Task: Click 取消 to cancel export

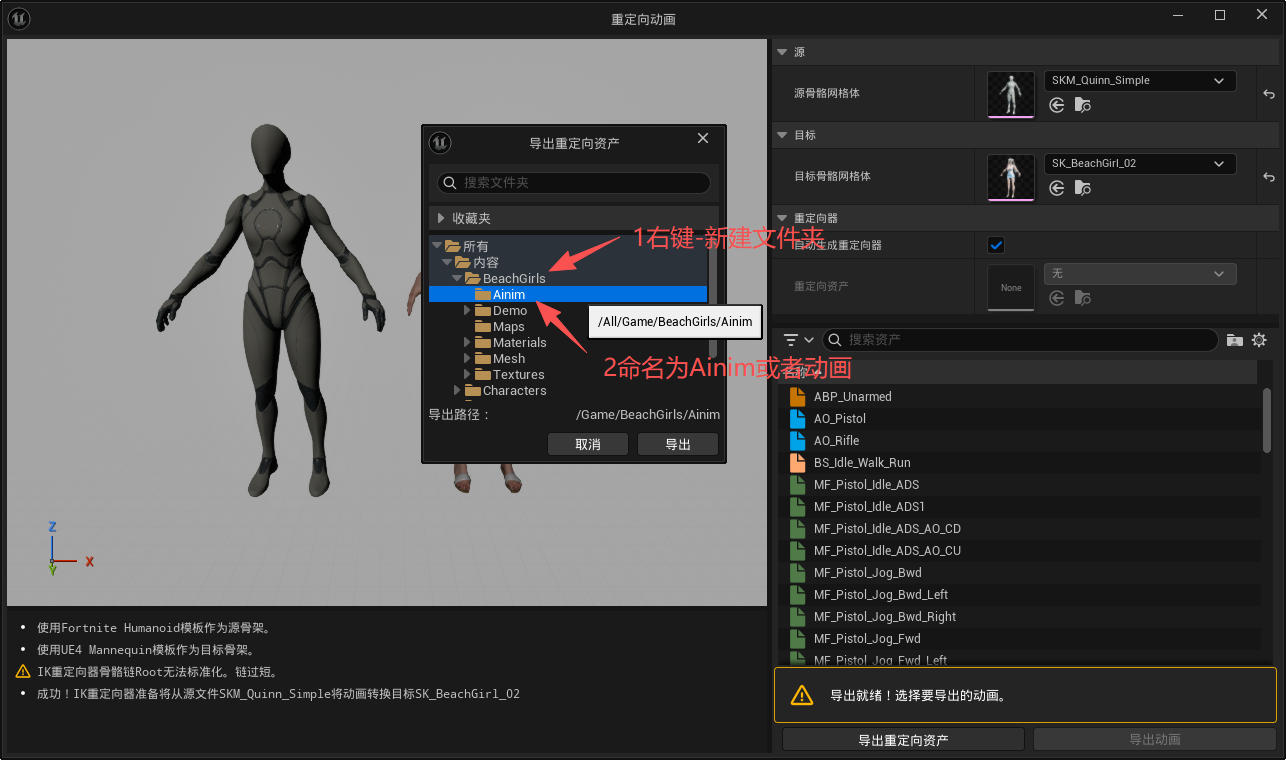Action: (588, 444)
